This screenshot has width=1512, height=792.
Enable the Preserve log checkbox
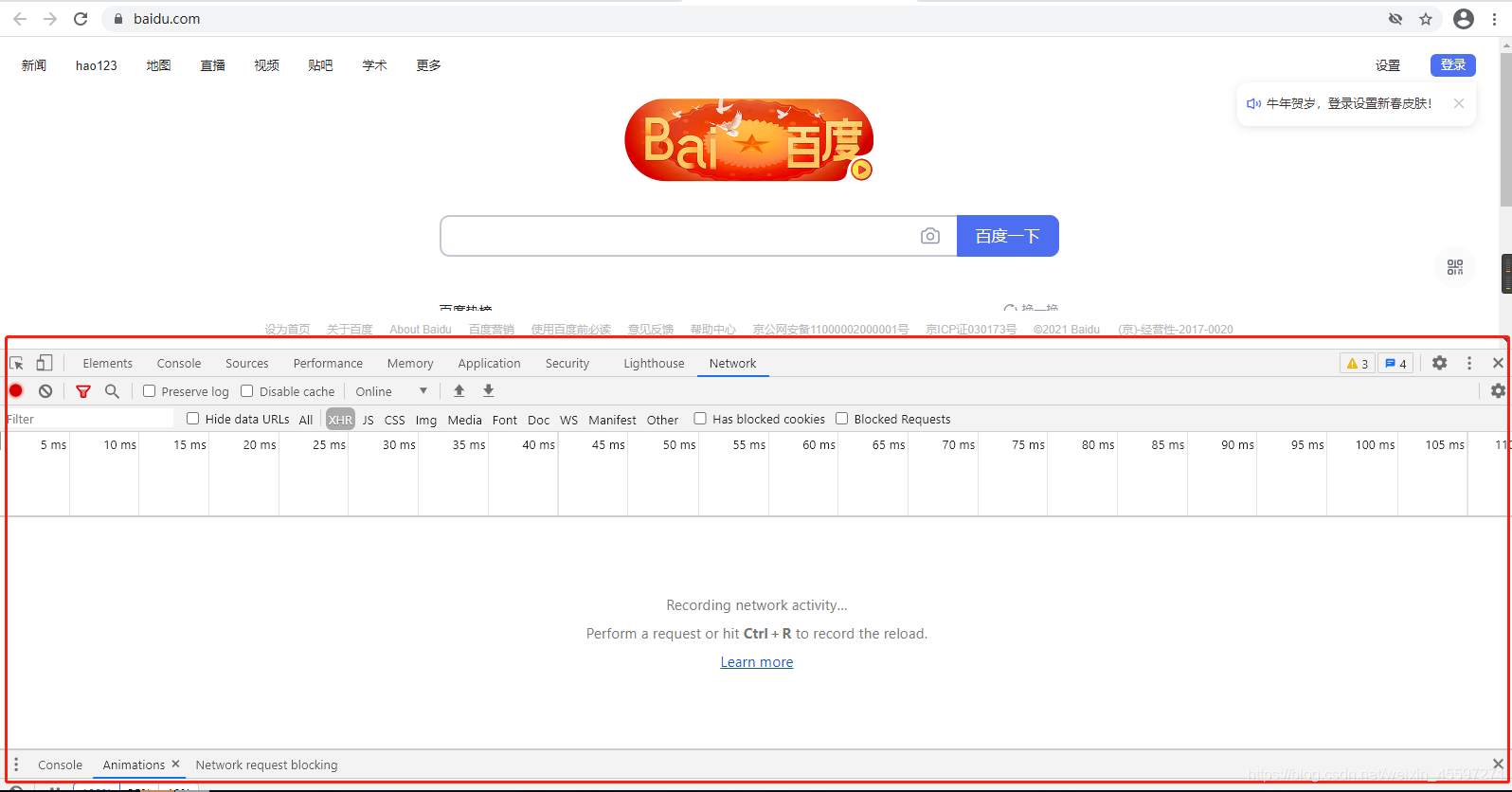[149, 390]
